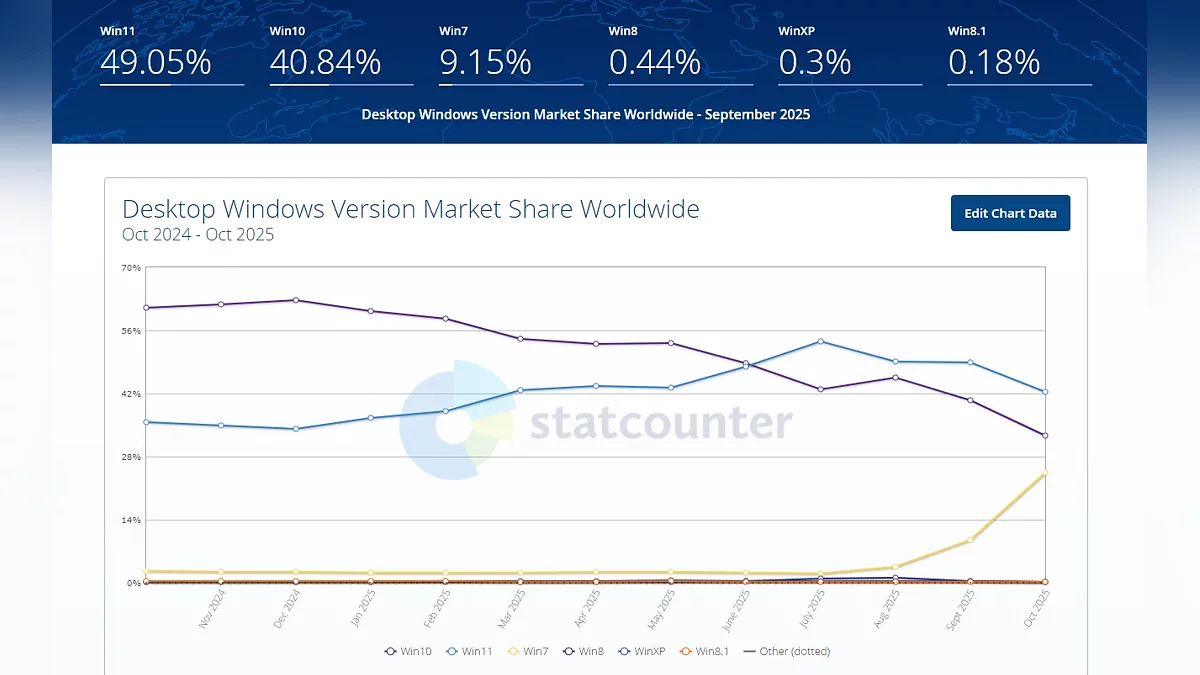Click the Win7 data point for Oct 2025

pyautogui.click(x=1045, y=473)
